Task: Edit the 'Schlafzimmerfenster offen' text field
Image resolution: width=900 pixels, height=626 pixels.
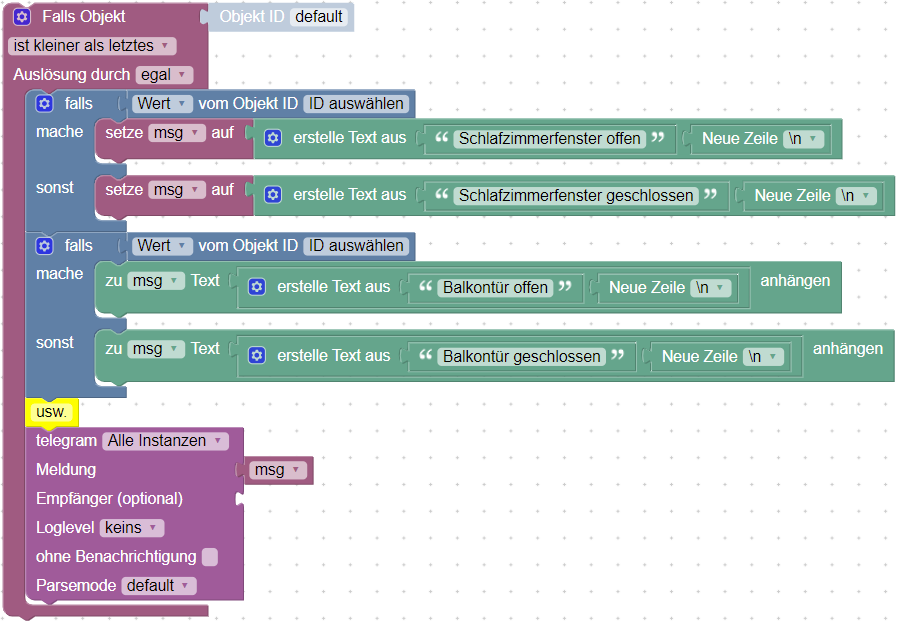Action: point(549,138)
